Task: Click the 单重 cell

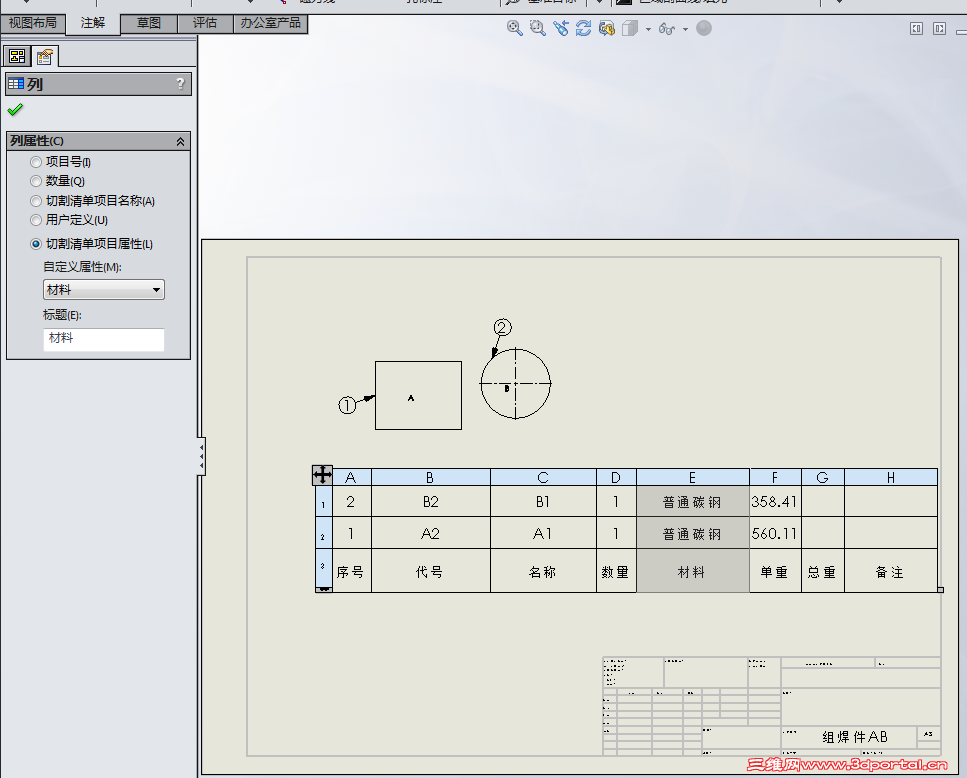Action: (x=775, y=571)
